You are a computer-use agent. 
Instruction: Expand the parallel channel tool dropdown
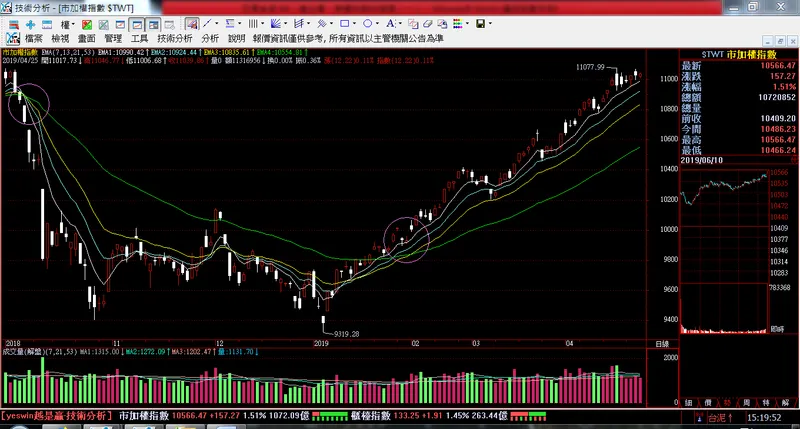point(331,23)
